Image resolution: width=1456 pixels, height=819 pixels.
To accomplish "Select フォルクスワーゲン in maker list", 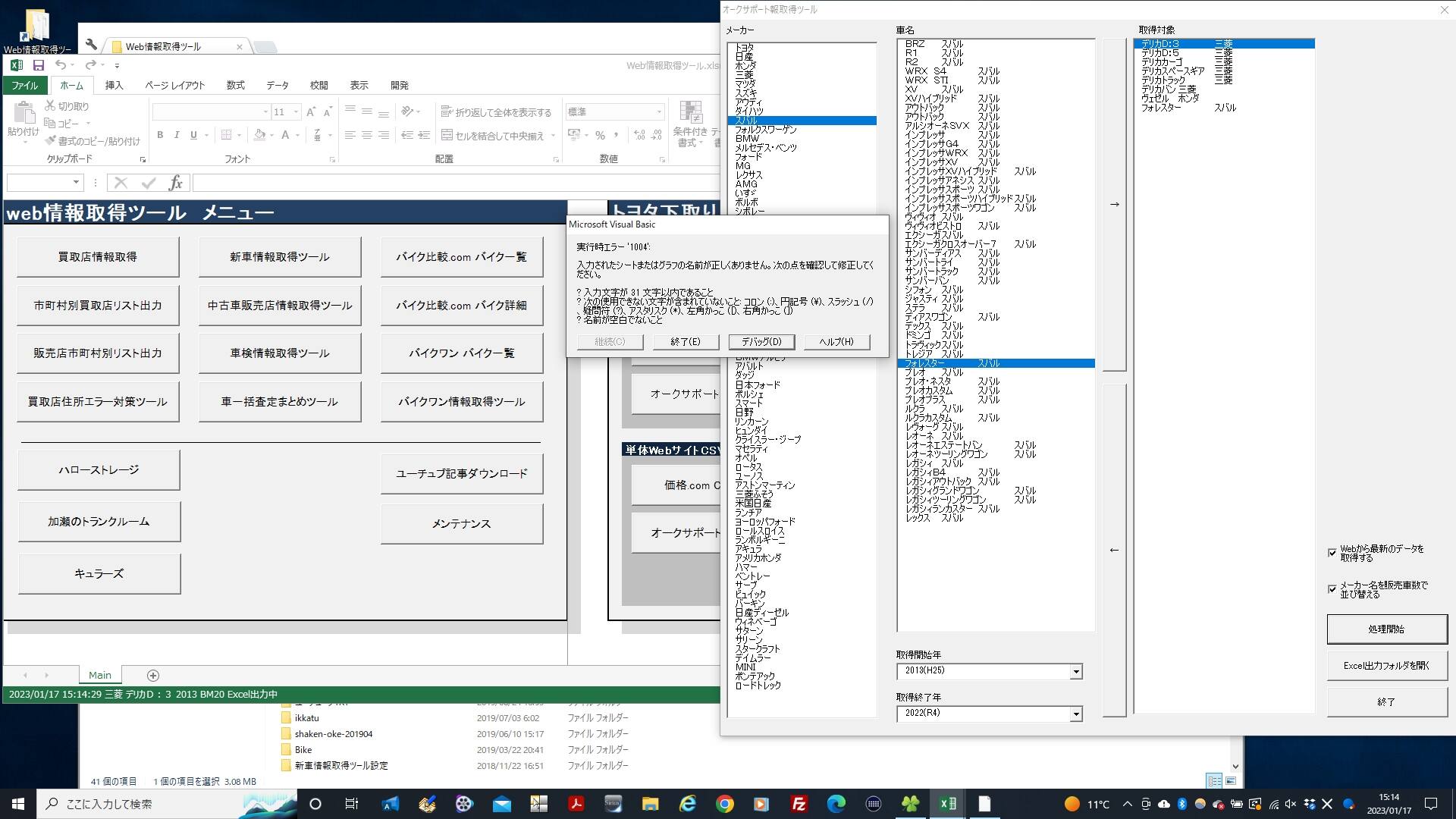I will tap(765, 130).
